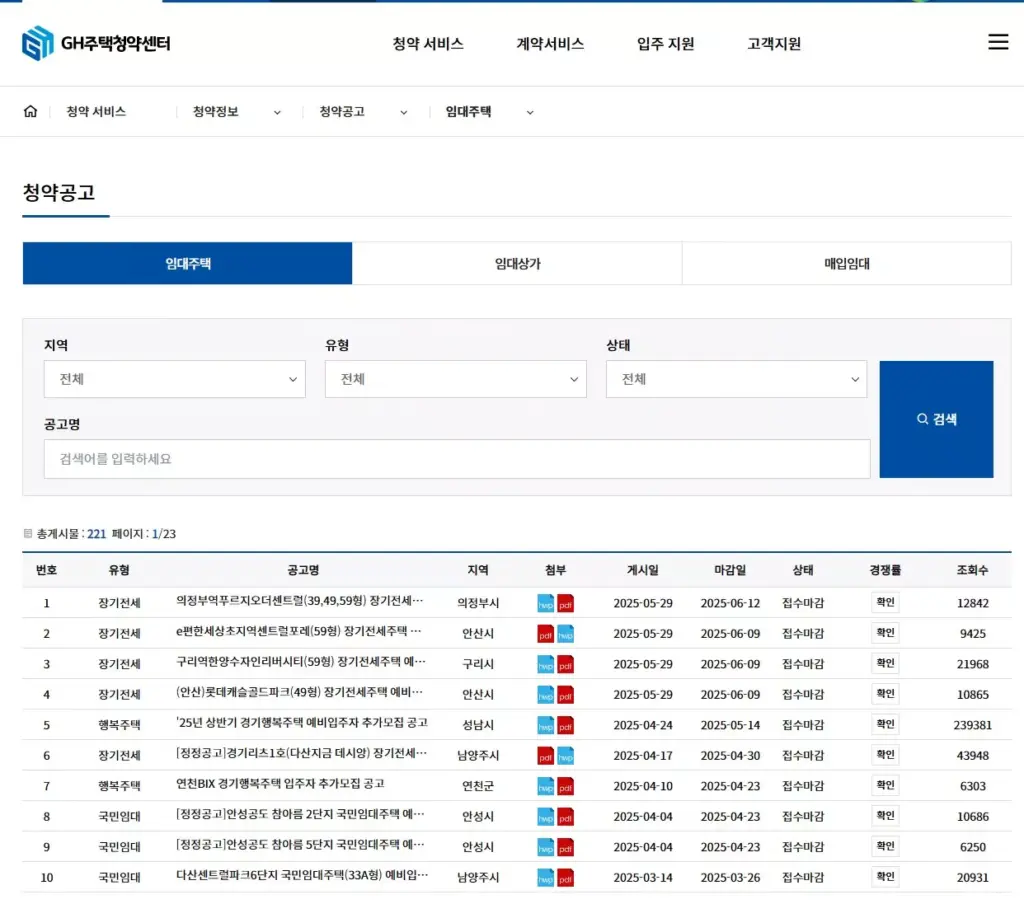Open the 상태 filter dropdown
Viewport: 1024px width, 904px height.
click(x=737, y=379)
